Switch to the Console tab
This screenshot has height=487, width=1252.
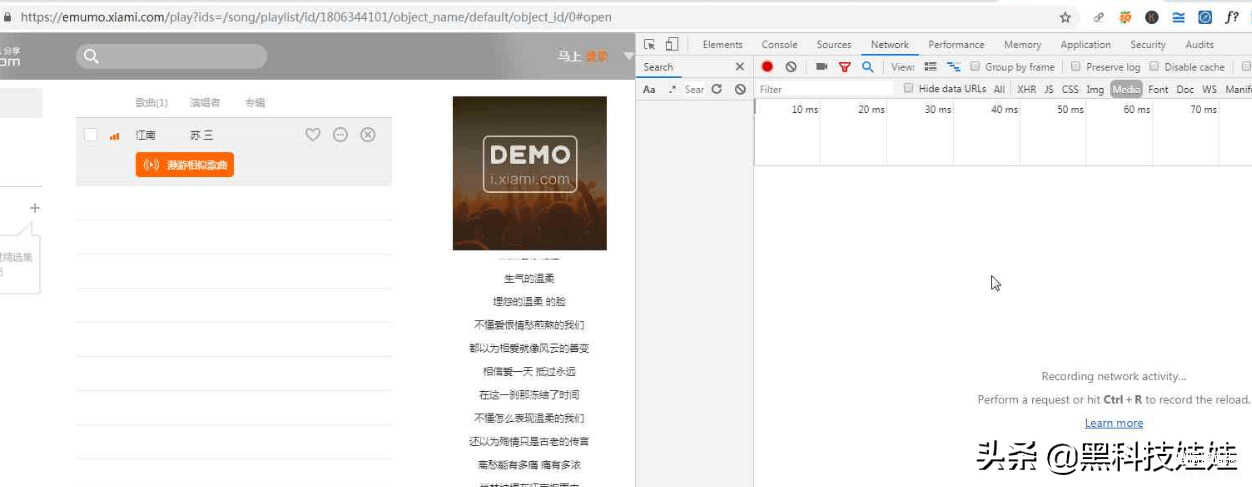click(779, 44)
